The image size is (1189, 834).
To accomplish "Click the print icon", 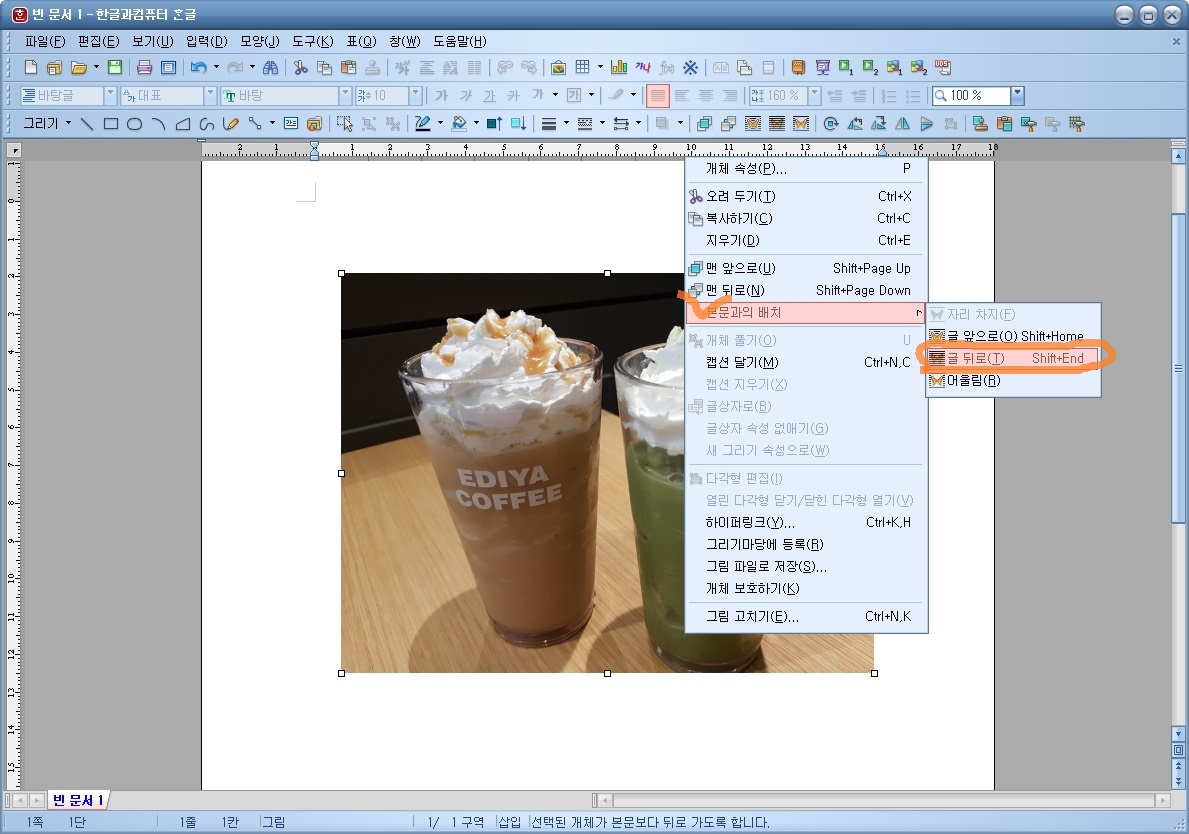I will (x=144, y=67).
